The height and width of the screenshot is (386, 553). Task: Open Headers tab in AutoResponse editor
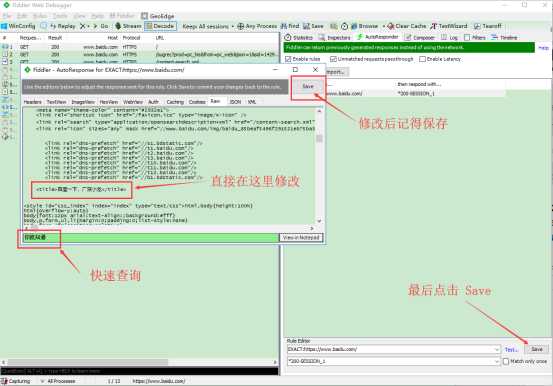point(32,102)
